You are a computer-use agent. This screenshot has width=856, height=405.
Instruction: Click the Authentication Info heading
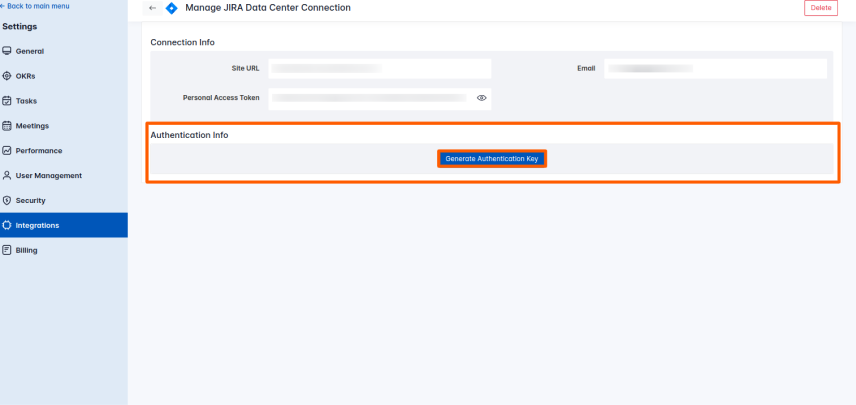click(x=189, y=135)
